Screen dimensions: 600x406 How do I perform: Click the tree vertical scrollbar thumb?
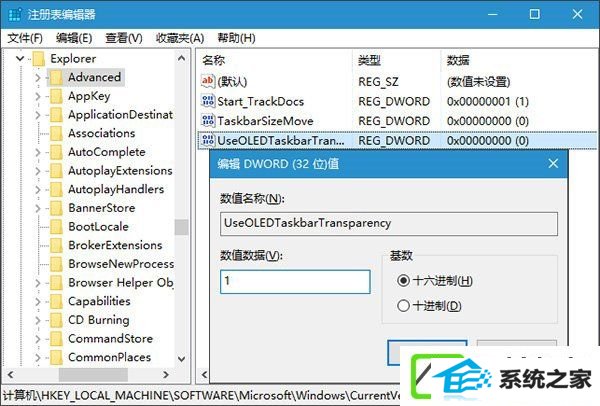[181, 227]
